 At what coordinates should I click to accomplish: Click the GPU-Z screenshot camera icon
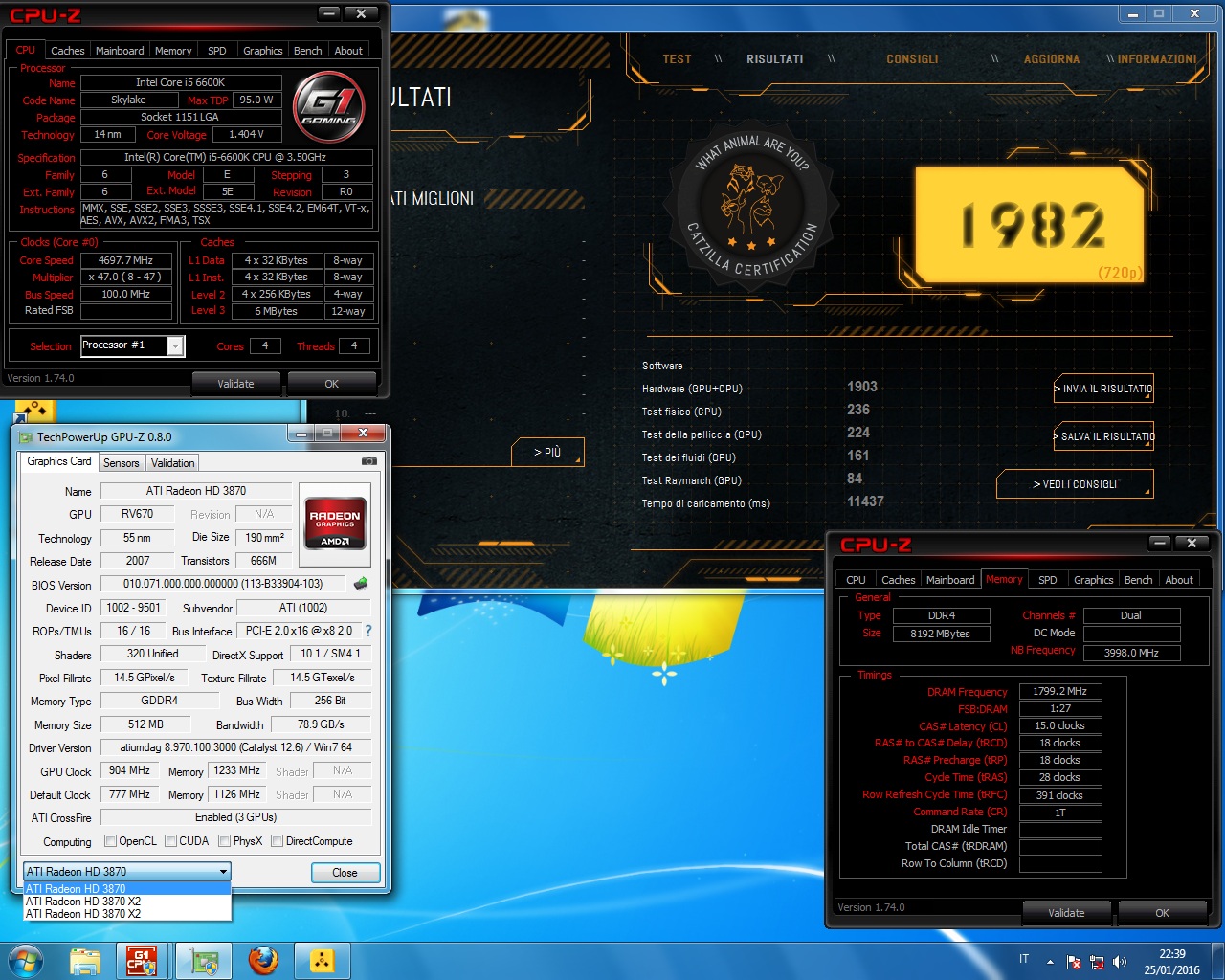point(368,461)
